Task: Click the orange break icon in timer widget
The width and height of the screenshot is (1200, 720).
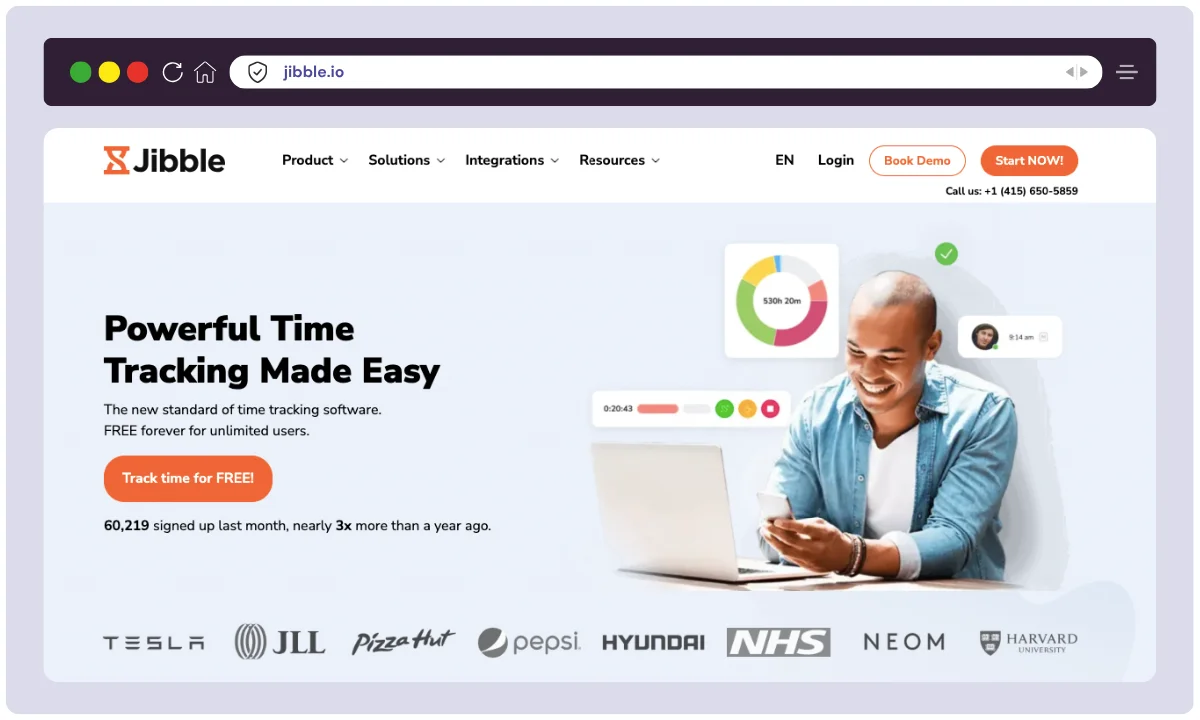Action: click(747, 408)
